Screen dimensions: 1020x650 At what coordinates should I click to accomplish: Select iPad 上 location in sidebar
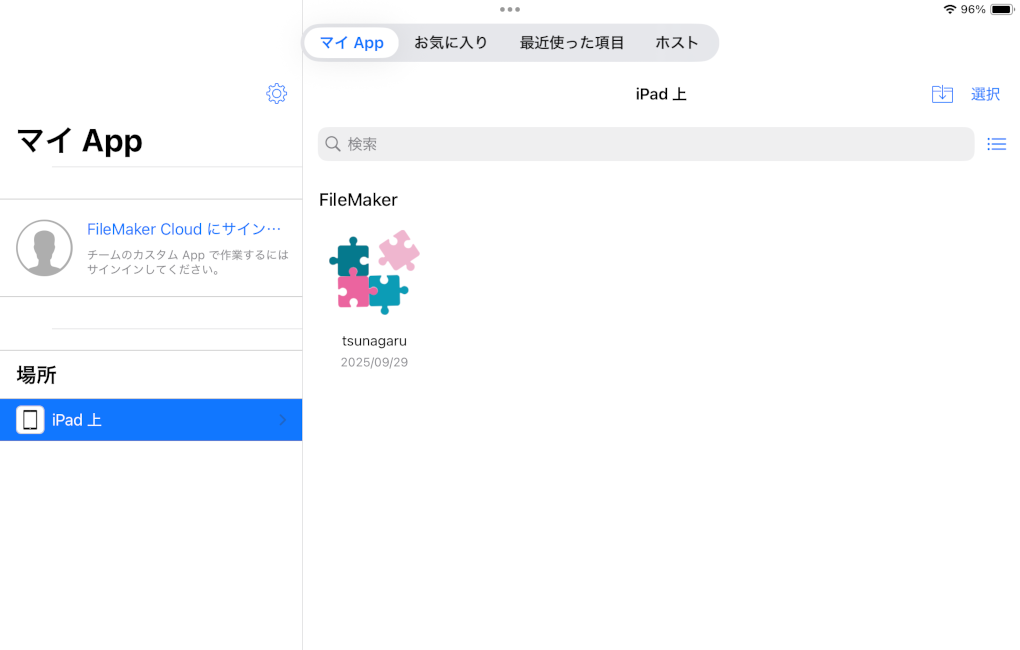(x=150, y=420)
